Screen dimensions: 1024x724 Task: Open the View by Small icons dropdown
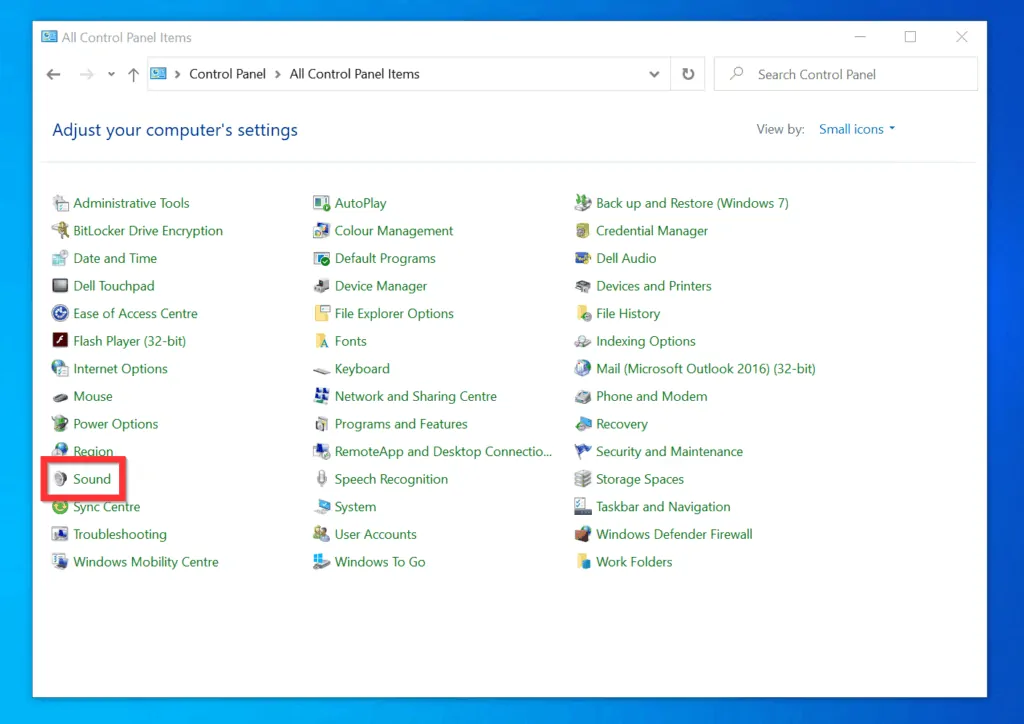point(856,128)
